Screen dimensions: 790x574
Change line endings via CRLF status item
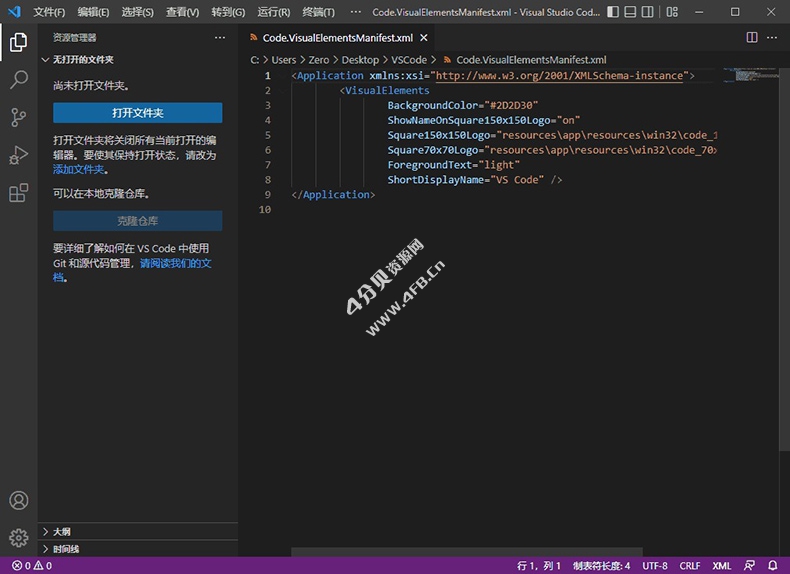click(x=690, y=566)
